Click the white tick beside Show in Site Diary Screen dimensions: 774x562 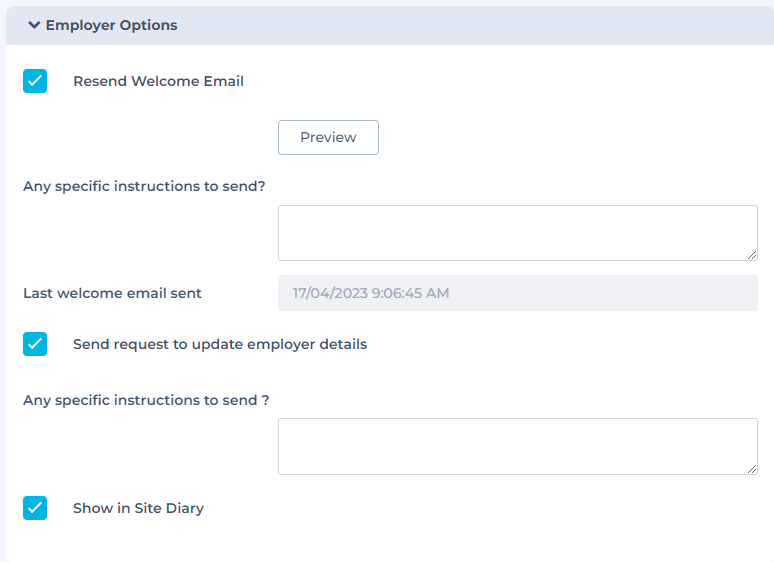pyautogui.click(x=35, y=508)
